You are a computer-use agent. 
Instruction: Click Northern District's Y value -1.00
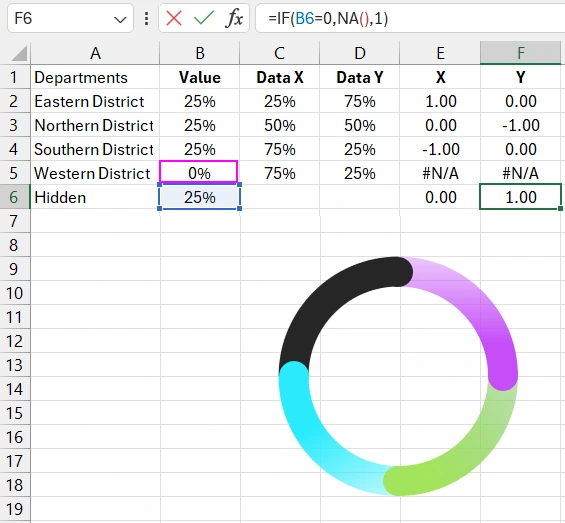(520, 125)
